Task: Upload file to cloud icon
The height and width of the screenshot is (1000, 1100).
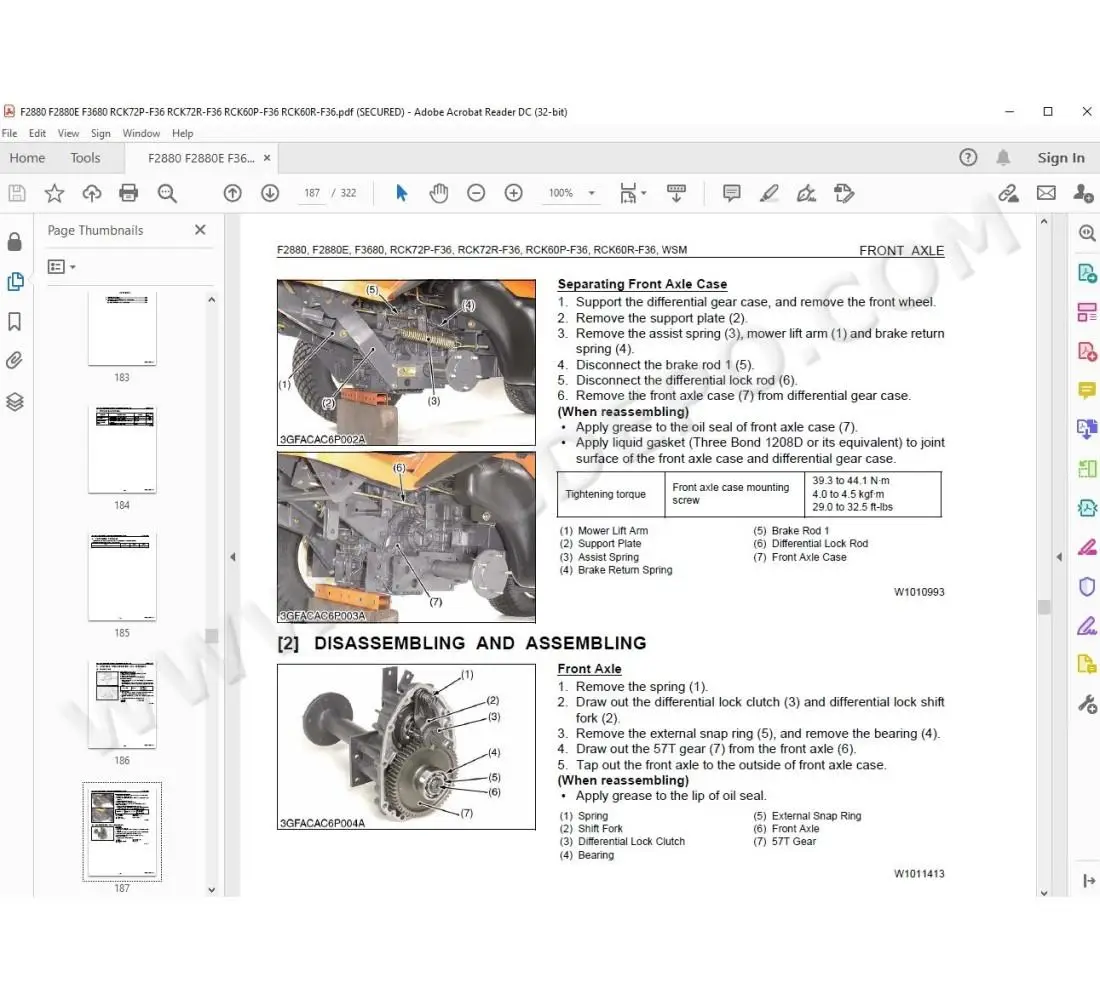Action: coord(92,193)
